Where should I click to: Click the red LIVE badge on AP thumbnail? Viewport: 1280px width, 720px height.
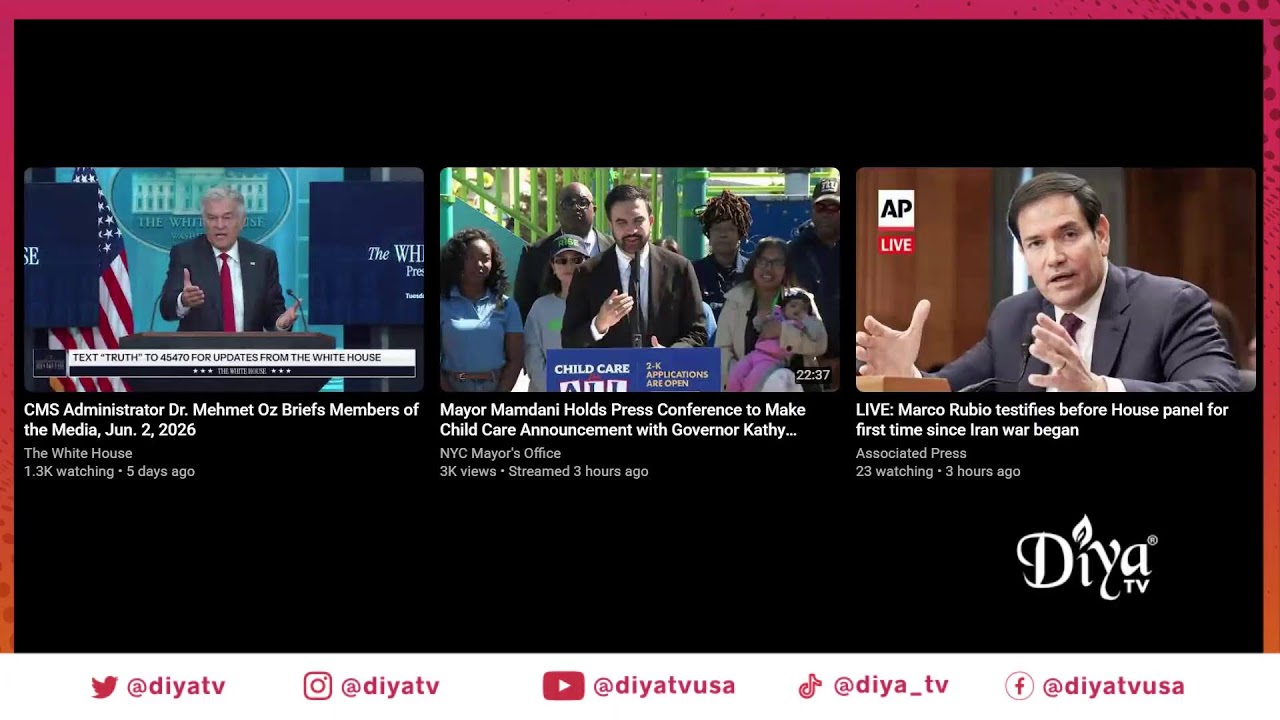[x=896, y=244]
